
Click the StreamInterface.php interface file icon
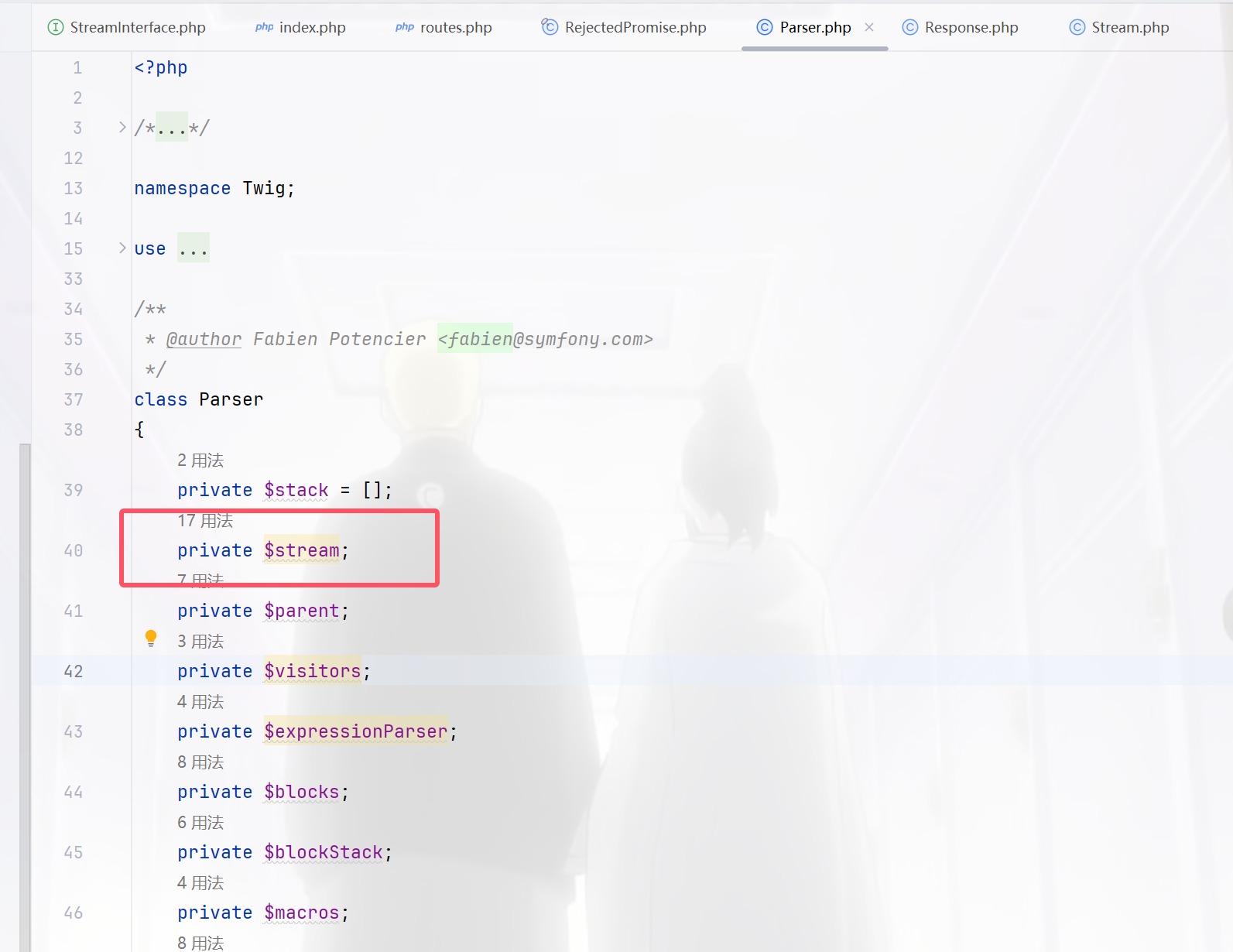tap(56, 28)
